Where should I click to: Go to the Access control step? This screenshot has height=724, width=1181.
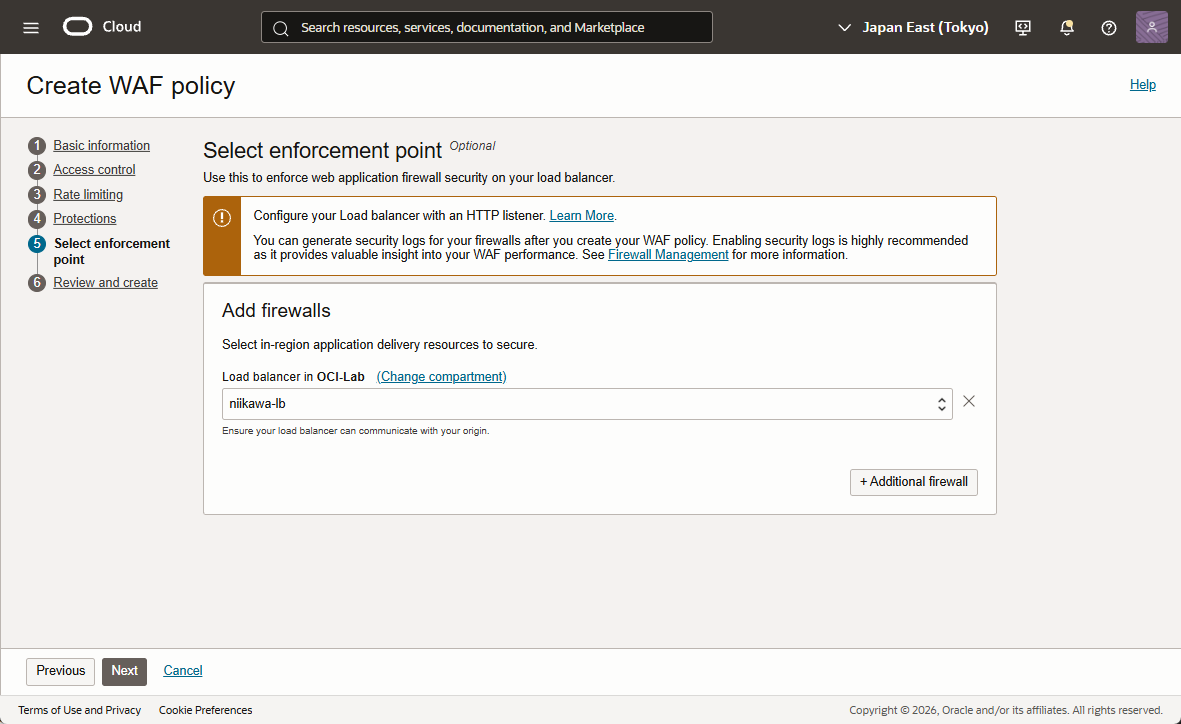click(x=94, y=170)
